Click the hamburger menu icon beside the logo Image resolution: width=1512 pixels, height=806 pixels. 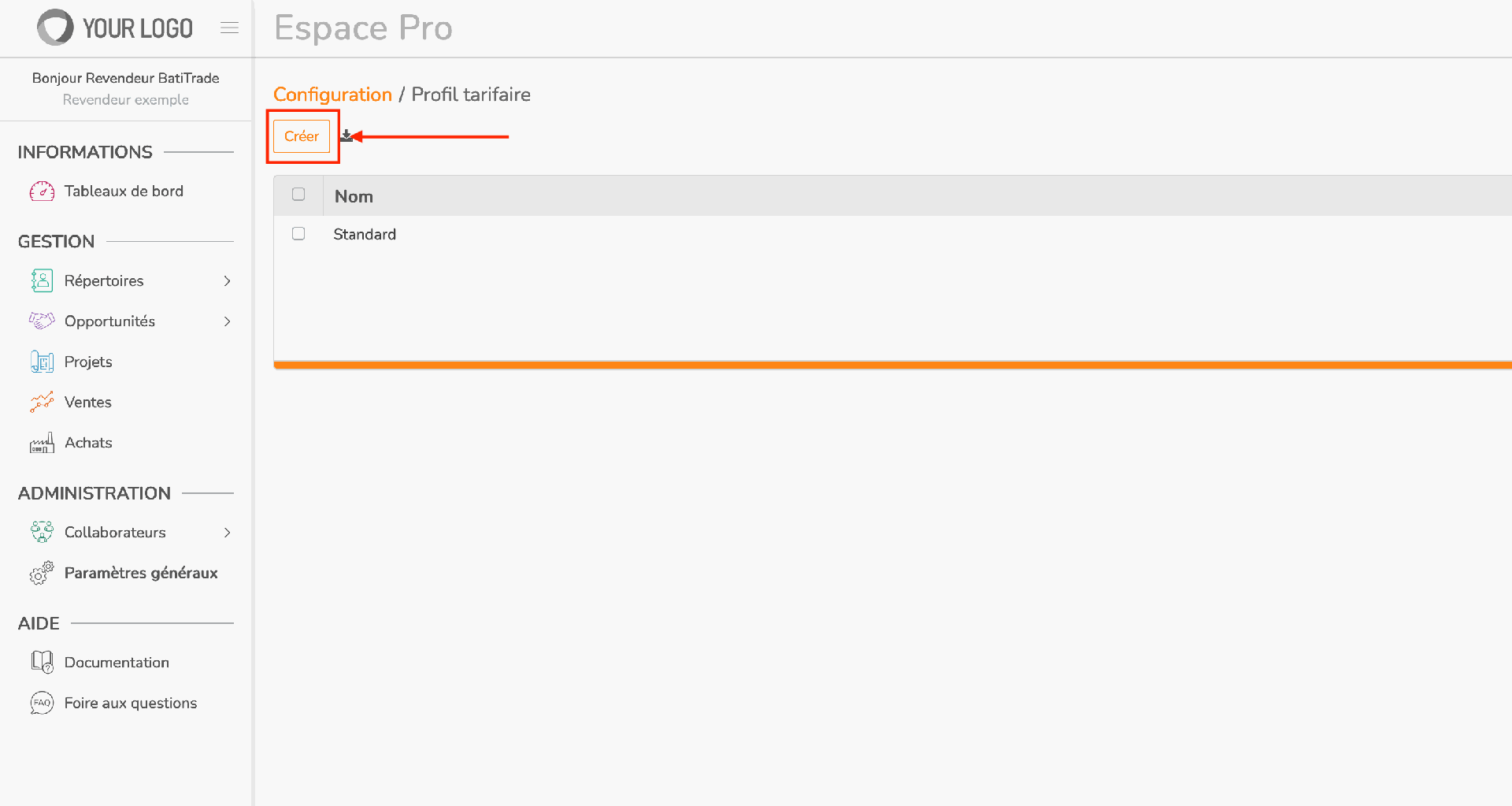(x=229, y=28)
